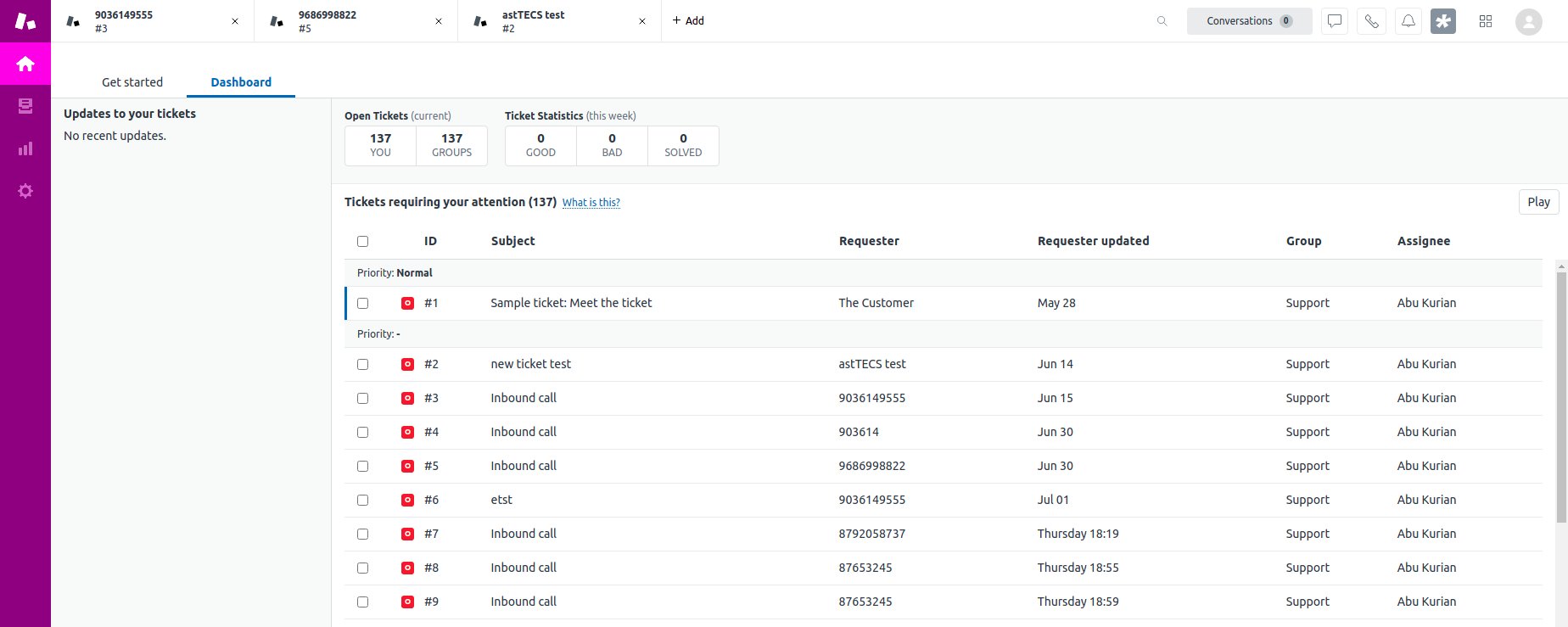The height and width of the screenshot is (627, 1568).
Task: Click the search magnifier icon
Action: click(1162, 21)
